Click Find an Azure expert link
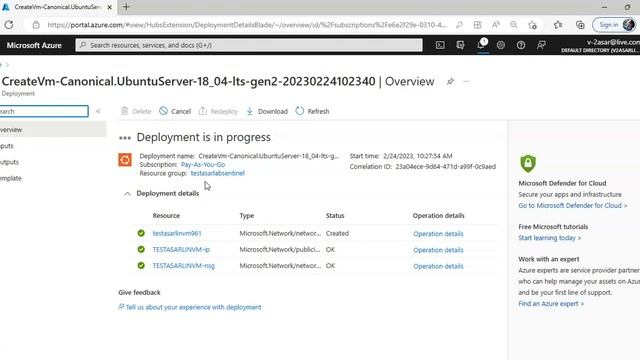 pyautogui.click(x=551, y=304)
